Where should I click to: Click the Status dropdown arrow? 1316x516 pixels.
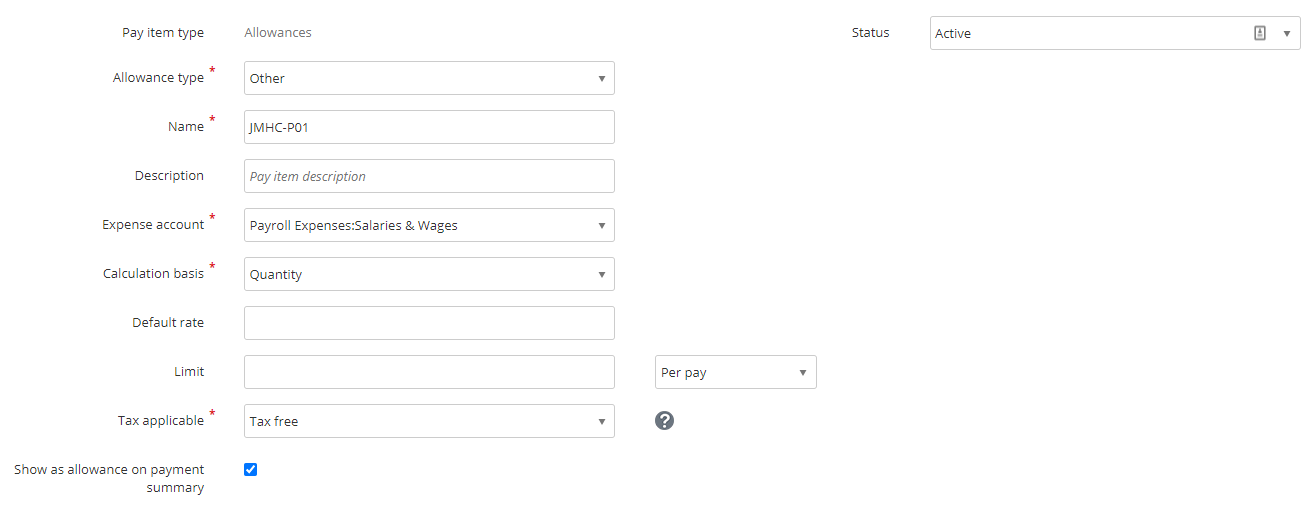pyautogui.click(x=1287, y=33)
